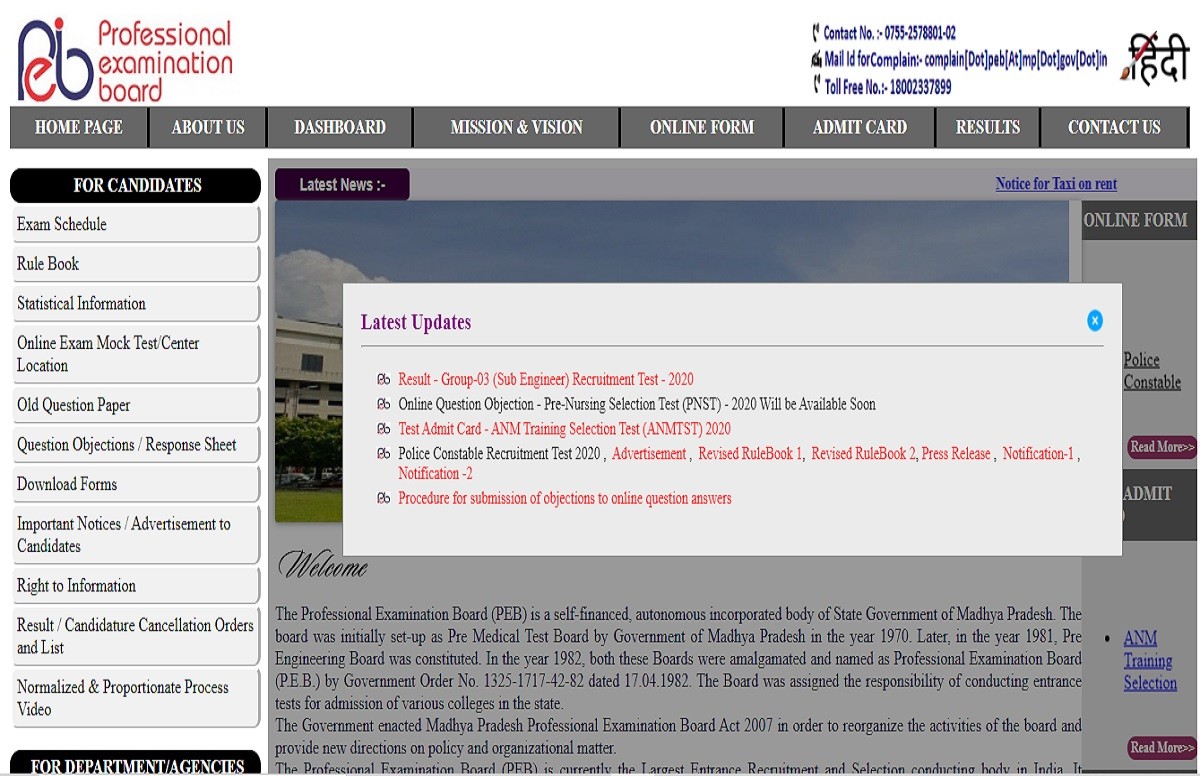Open the ADMIT CARD menu
1200x776 pixels.
click(x=859, y=127)
